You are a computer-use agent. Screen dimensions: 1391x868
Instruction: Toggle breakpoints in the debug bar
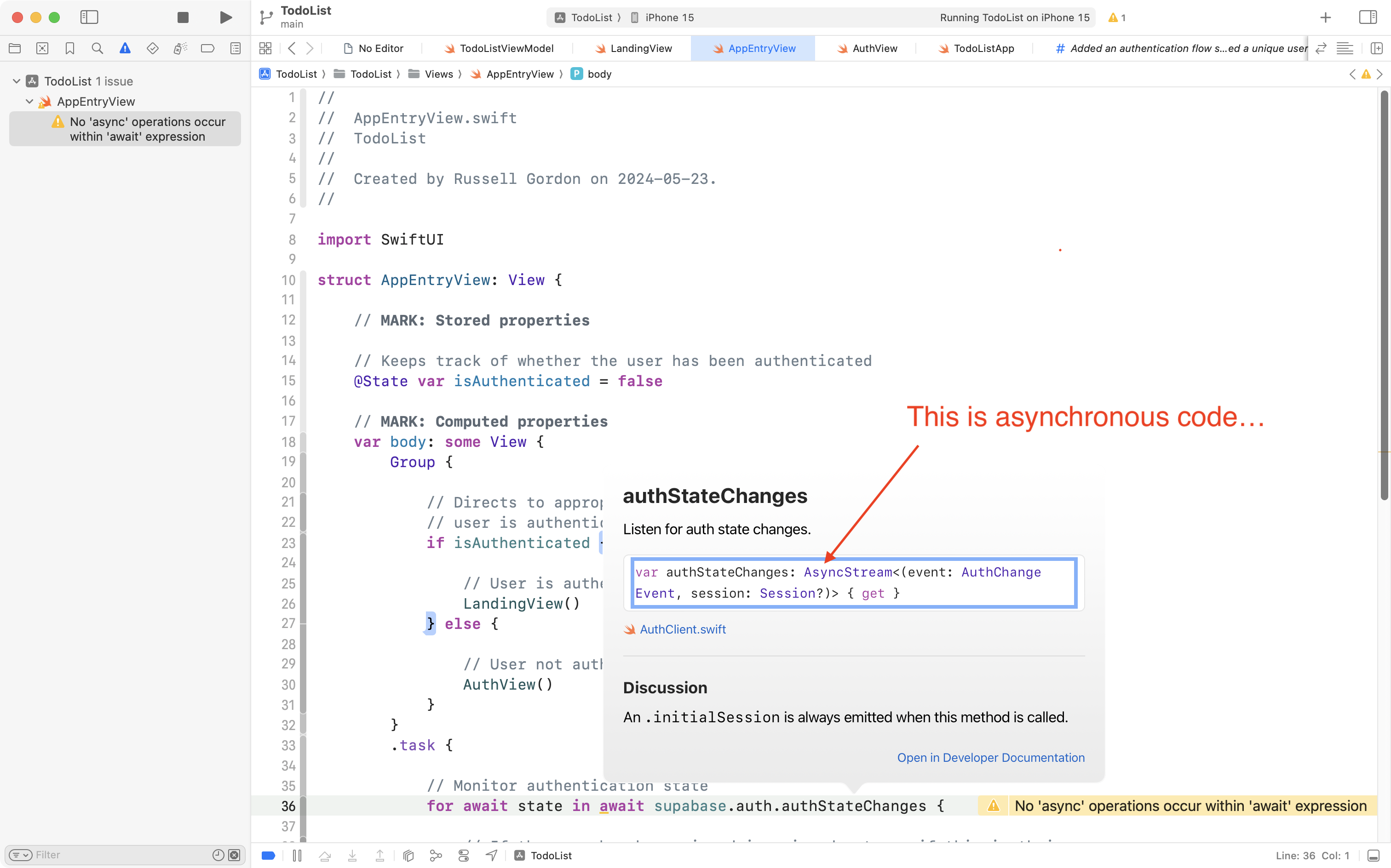[268, 856]
